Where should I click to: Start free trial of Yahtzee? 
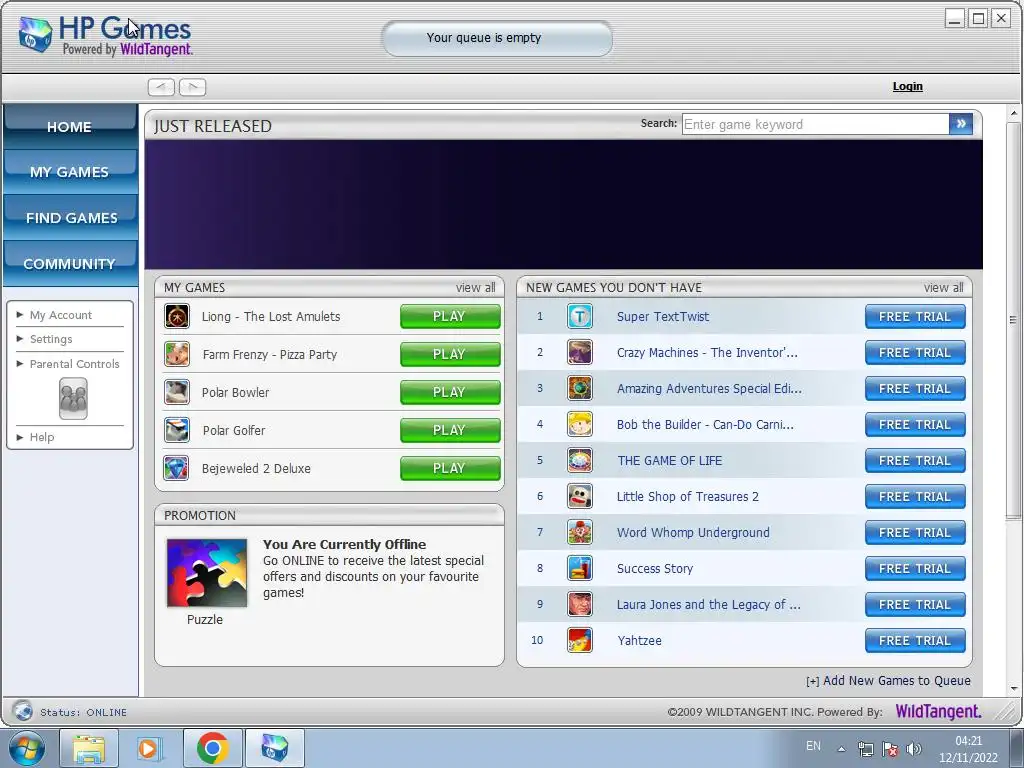tap(915, 640)
